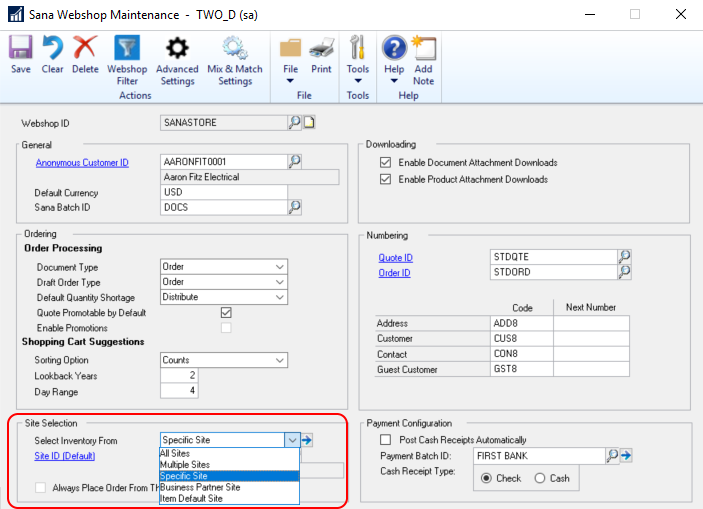Choose Specific Site option
703x509 pixels.
click(x=229, y=476)
